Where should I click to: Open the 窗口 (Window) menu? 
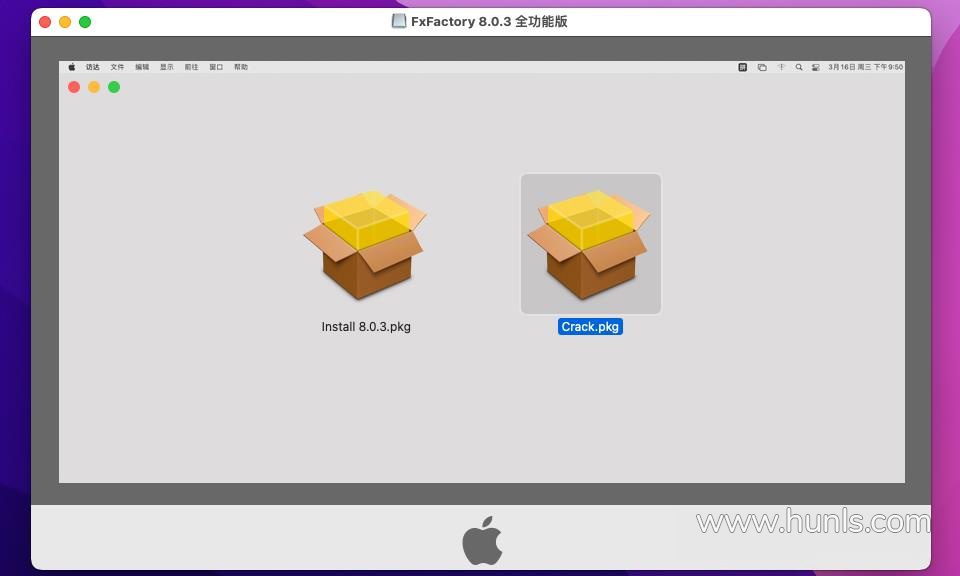click(x=216, y=67)
